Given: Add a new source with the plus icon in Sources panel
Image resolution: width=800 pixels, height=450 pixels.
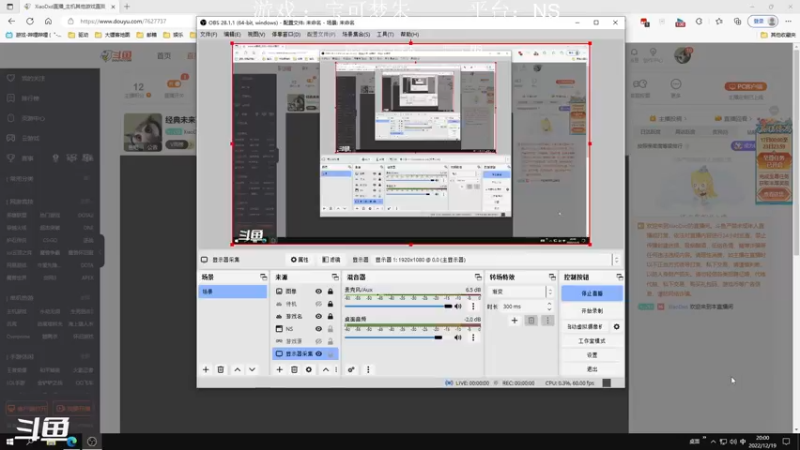Looking at the screenshot, I should (x=279, y=369).
